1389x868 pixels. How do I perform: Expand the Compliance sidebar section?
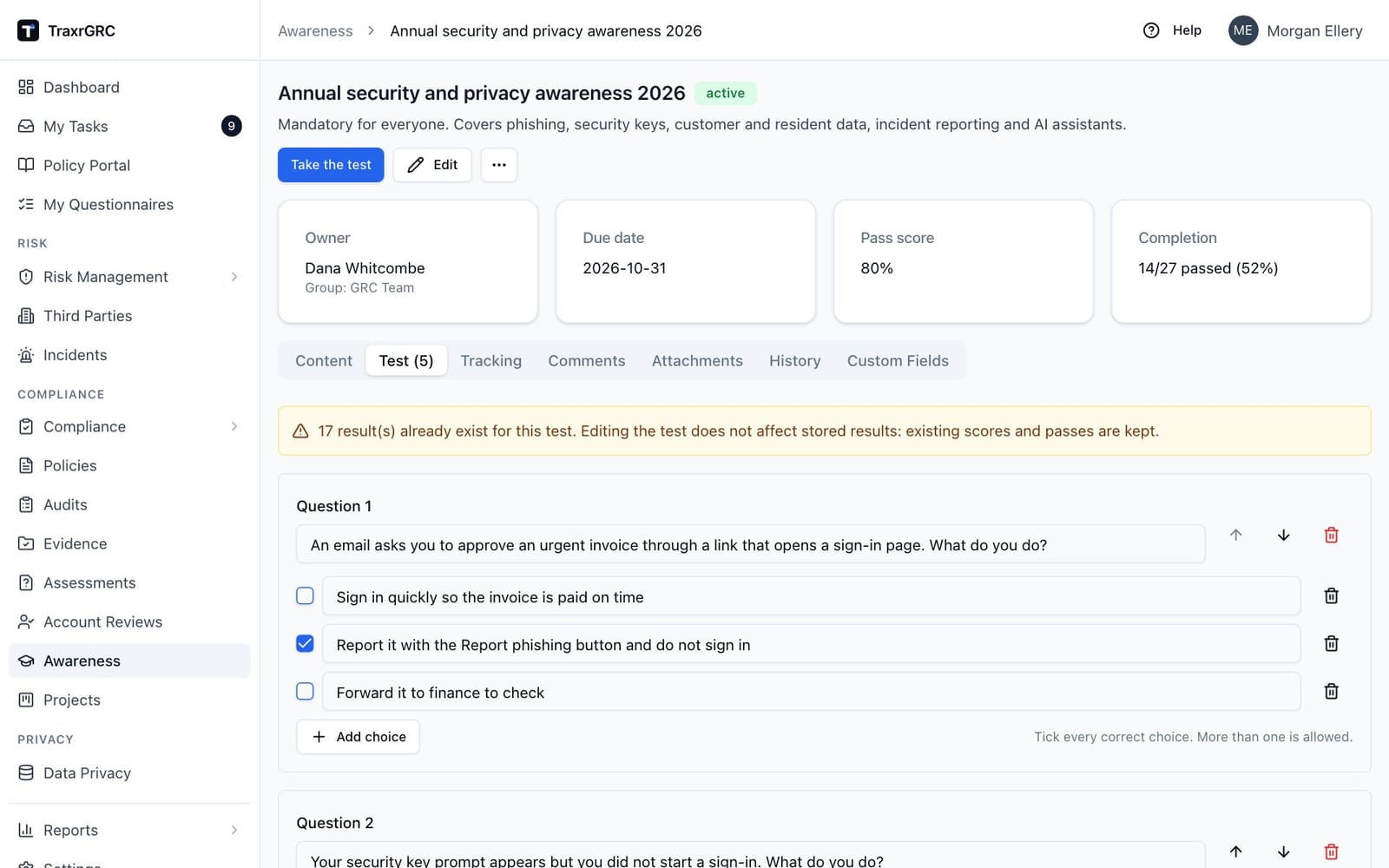[234, 426]
